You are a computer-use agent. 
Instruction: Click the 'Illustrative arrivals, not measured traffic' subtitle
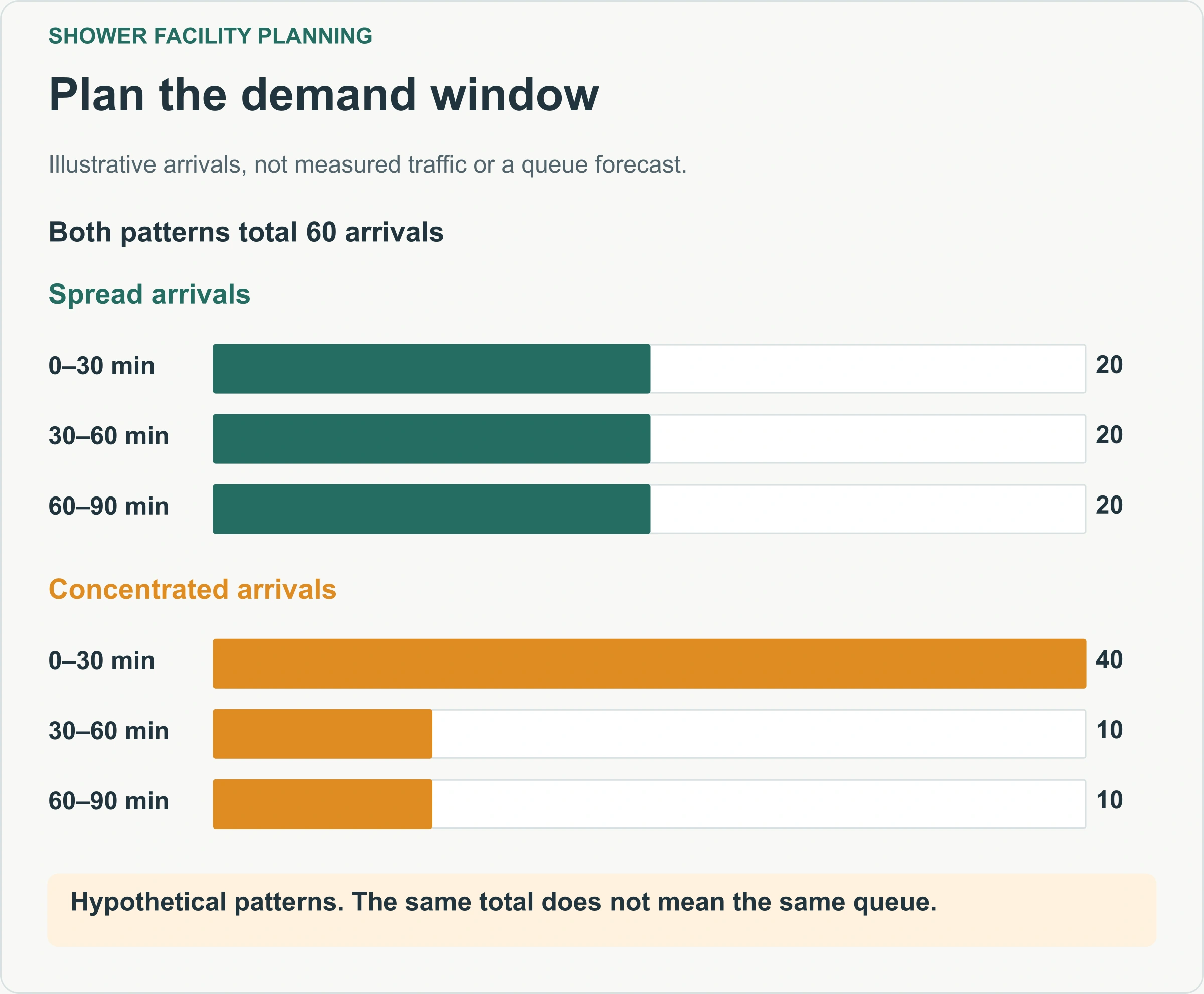pos(368,164)
